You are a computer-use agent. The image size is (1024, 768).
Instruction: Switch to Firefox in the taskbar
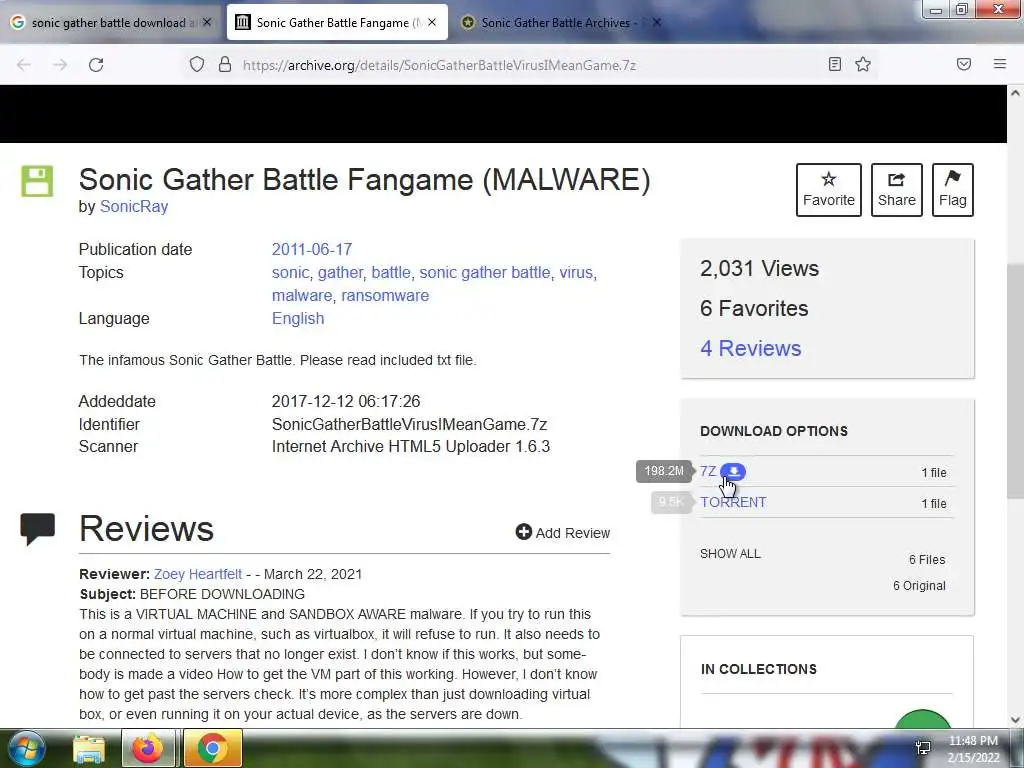tap(148, 748)
